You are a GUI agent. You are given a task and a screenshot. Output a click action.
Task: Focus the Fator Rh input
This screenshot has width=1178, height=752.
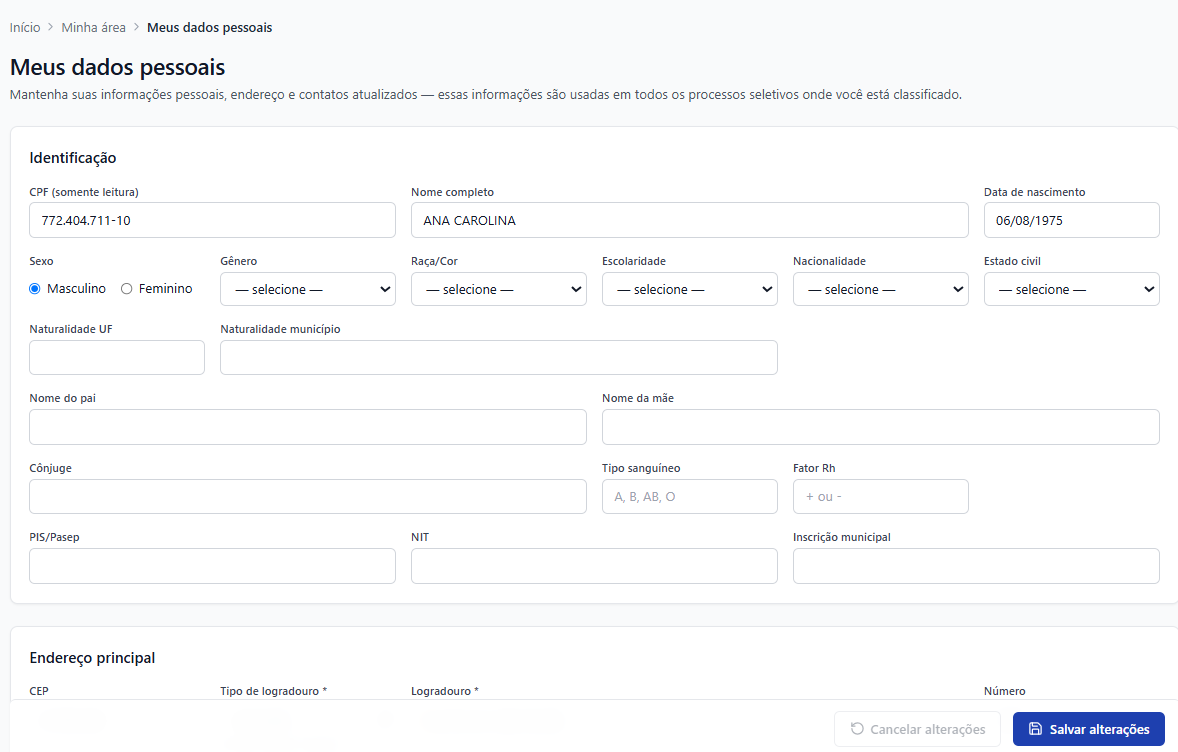[x=880, y=497]
